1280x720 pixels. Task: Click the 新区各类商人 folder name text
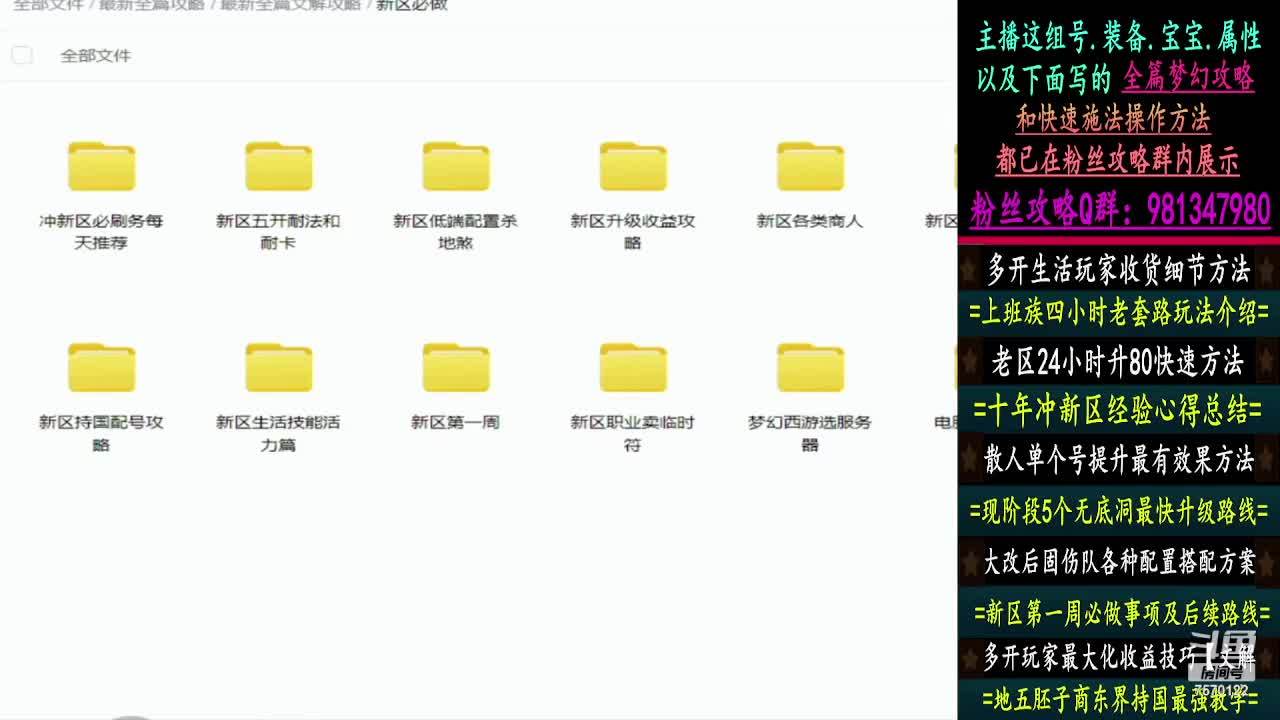(810, 221)
